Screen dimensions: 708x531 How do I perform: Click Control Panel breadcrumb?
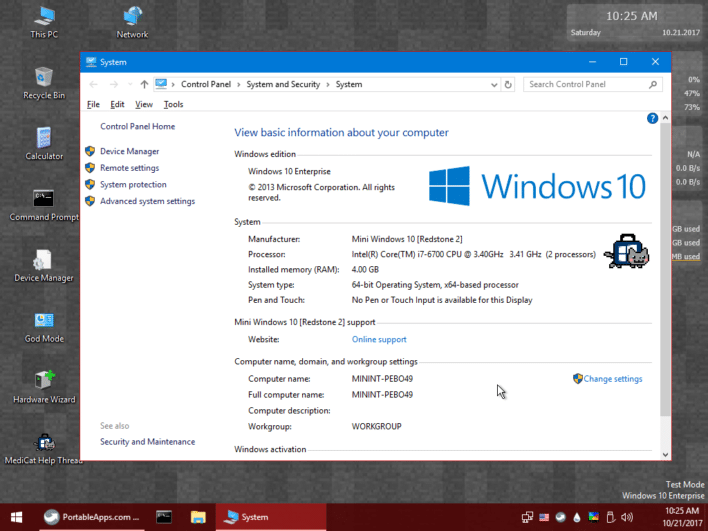point(206,84)
